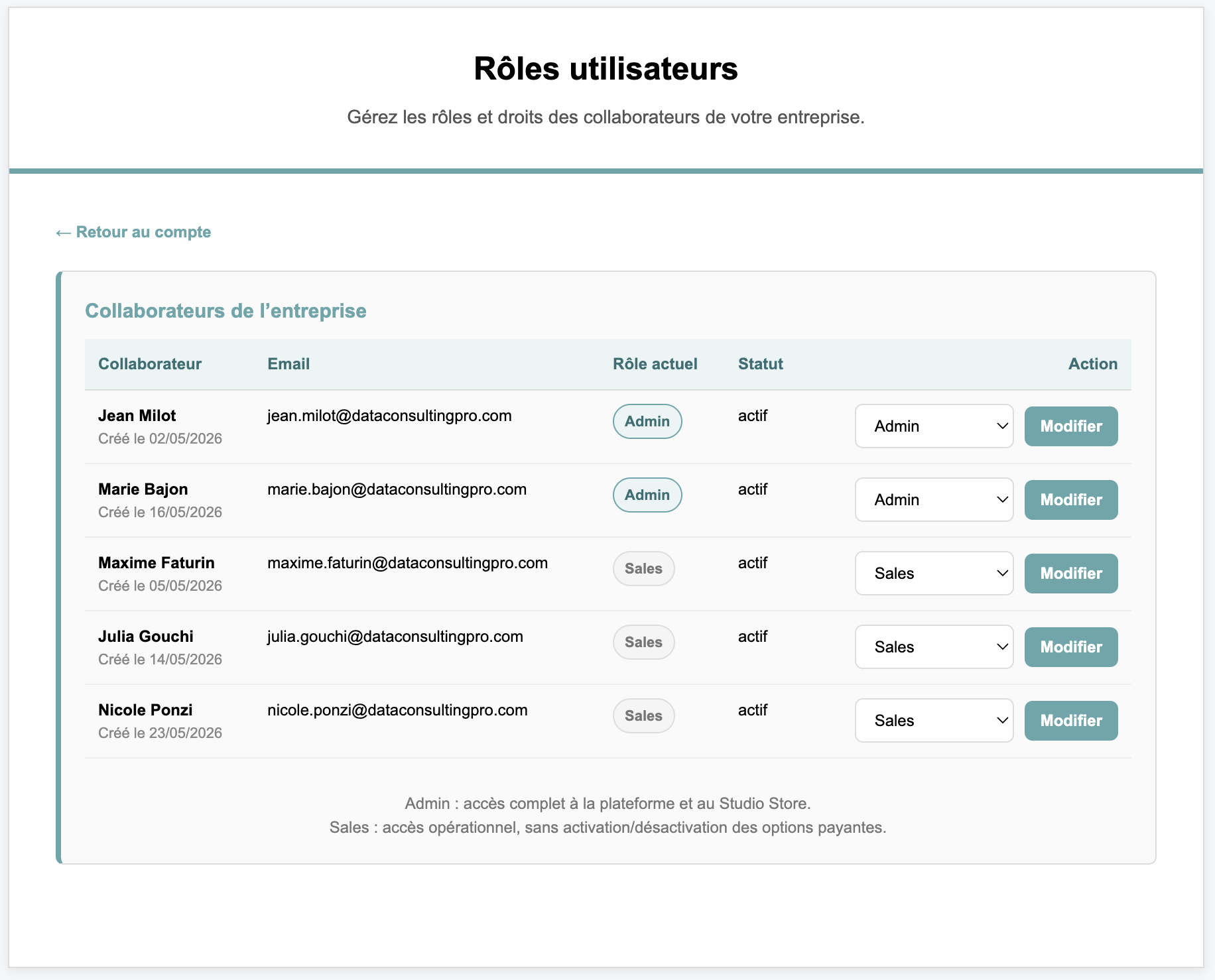This screenshot has width=1215, height=980.
Task: Click Créé le 14/05/2026 date
Action: tap(160, 660)
